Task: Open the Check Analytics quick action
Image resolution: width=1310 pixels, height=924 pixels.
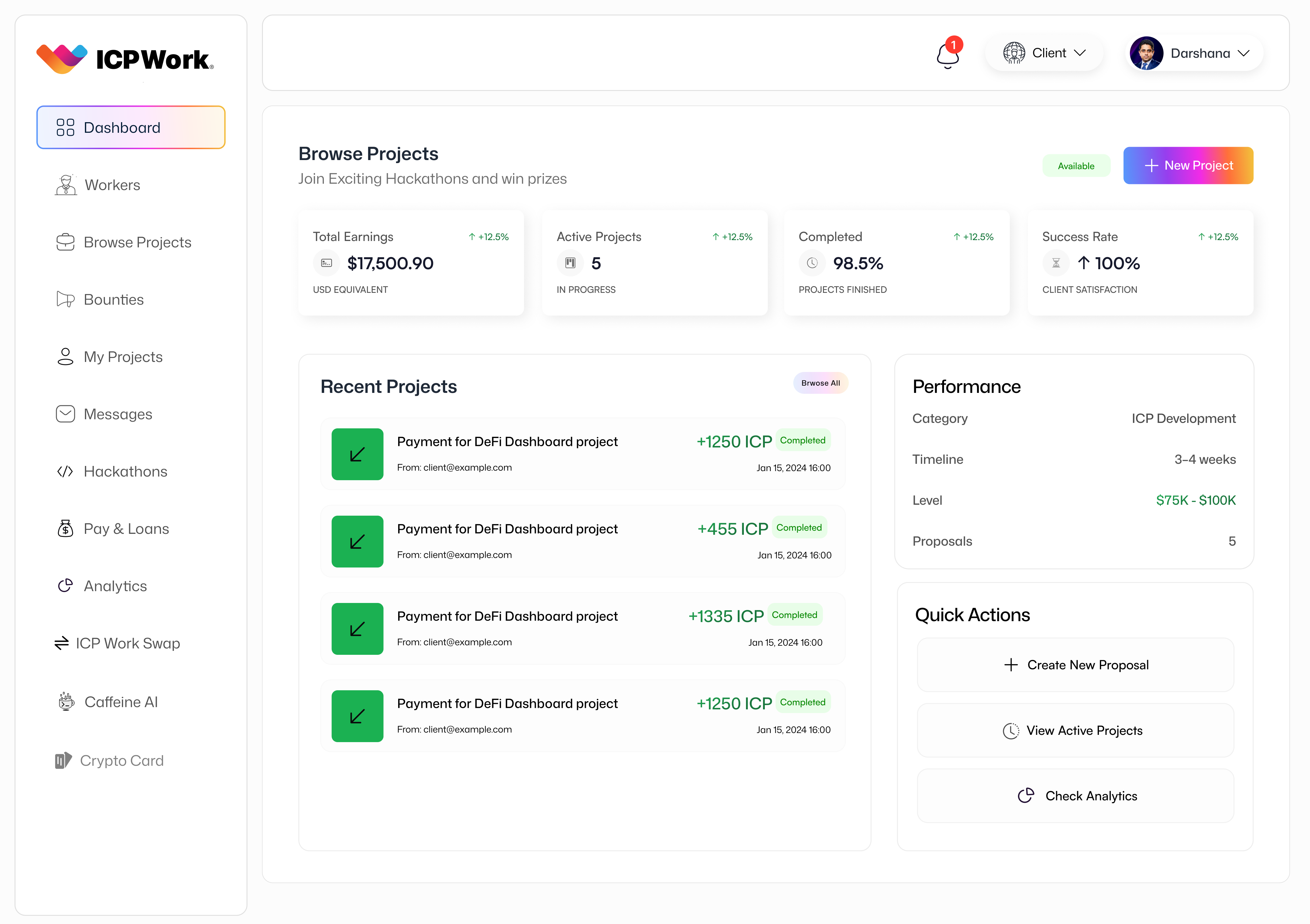Action: click(1075, 796)
